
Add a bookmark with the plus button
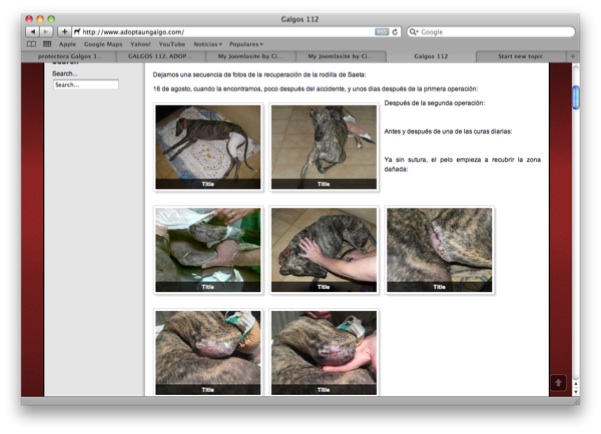(64, 32)
